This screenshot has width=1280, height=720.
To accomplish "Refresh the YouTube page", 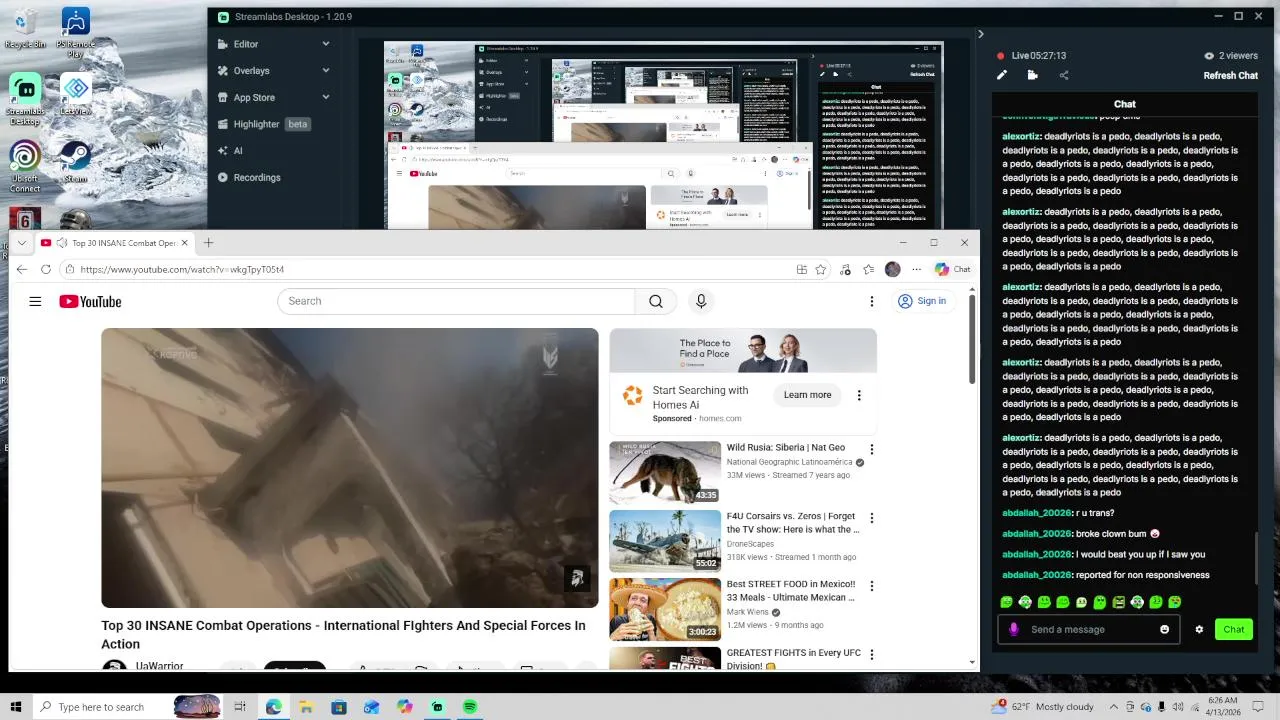I will tap(46, 269).
